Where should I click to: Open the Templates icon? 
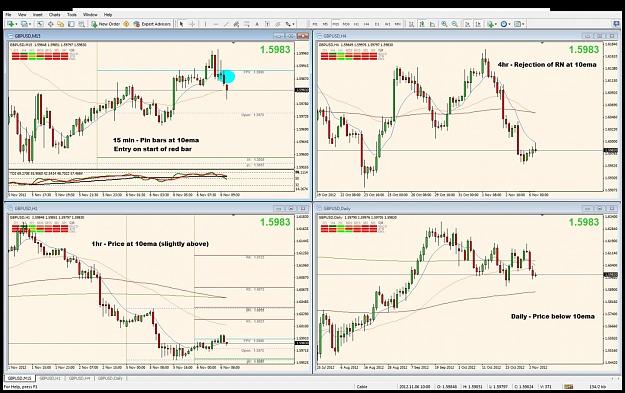point(517,24)
